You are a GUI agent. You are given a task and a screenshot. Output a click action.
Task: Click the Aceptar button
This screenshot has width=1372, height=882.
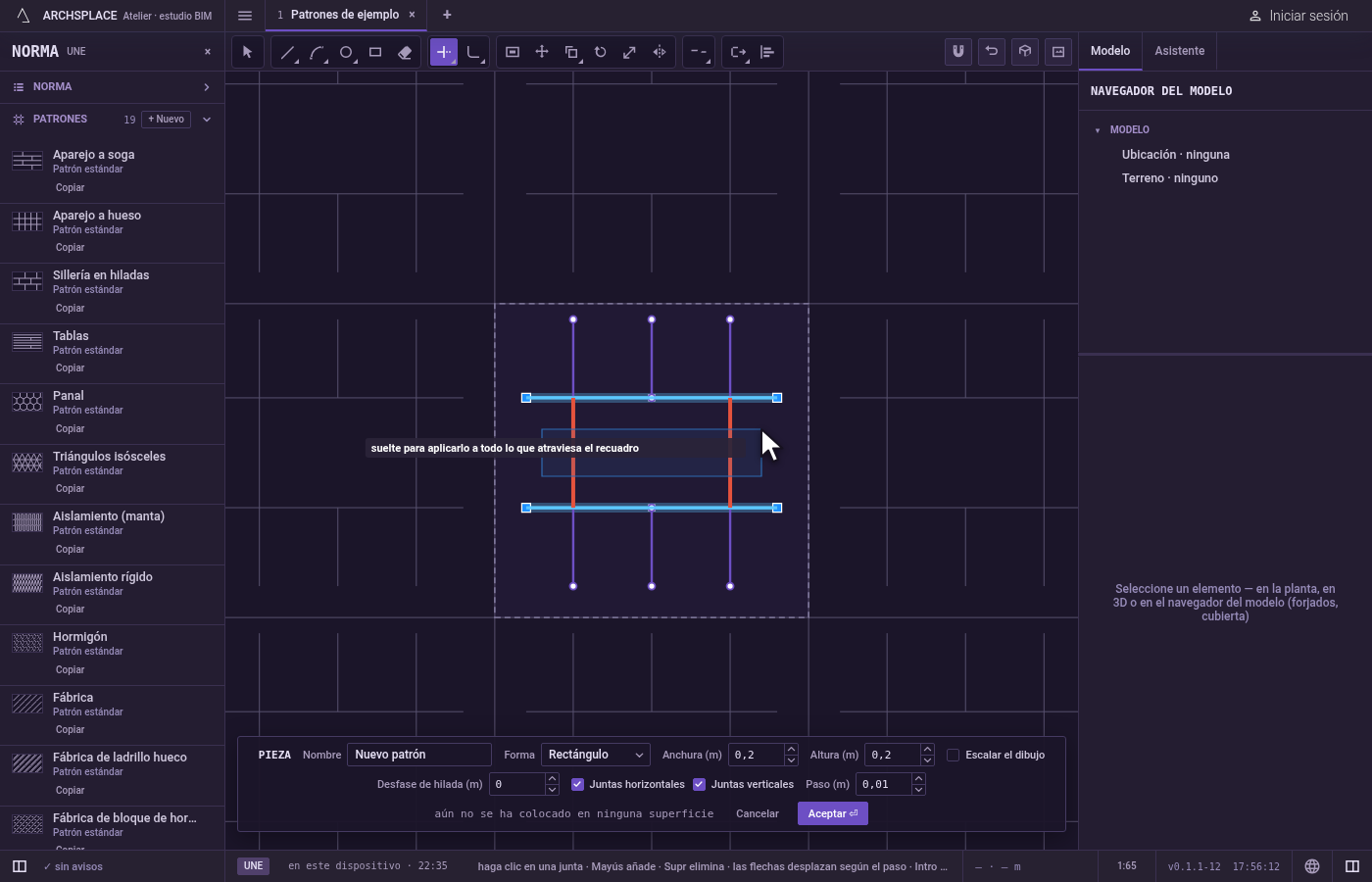point(833,813)
